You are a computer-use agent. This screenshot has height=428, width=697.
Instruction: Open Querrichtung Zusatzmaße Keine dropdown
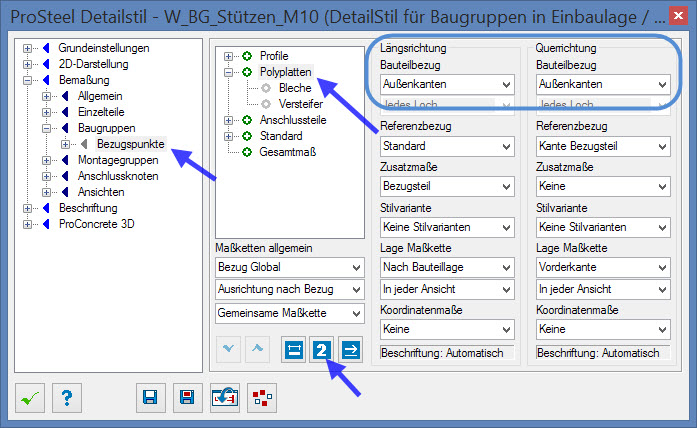(603, 187)
